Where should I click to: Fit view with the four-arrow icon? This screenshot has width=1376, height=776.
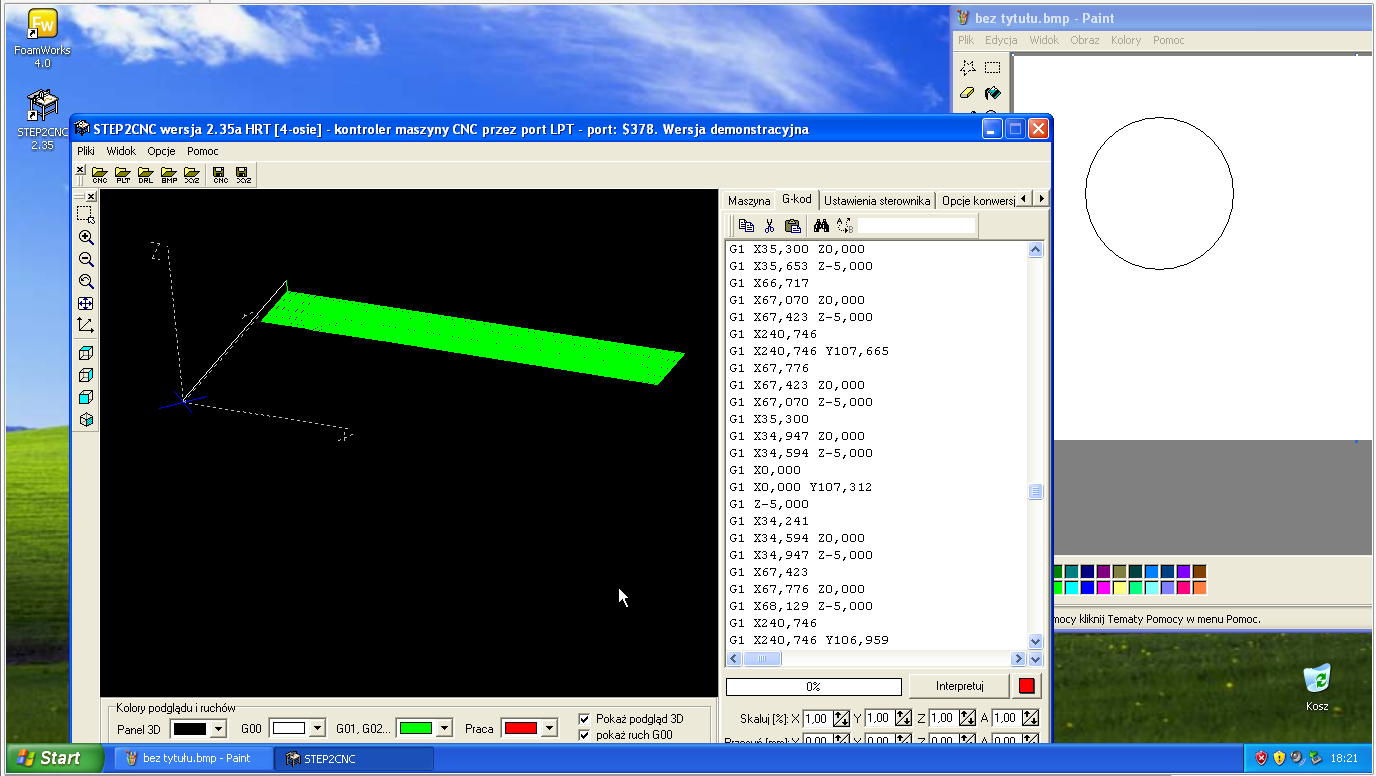click(x=86, y=303)
